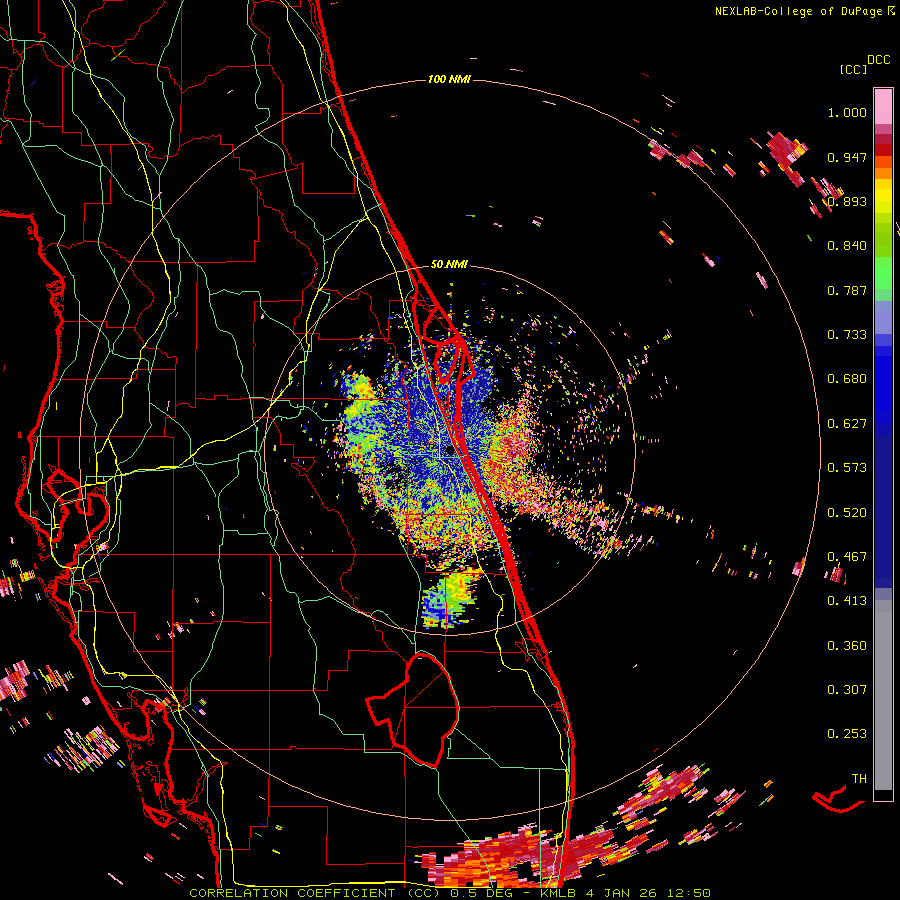Screen dimensions: 900x900
Task: Click the 0.307 color scale value
Action: [x=847, y=690]
